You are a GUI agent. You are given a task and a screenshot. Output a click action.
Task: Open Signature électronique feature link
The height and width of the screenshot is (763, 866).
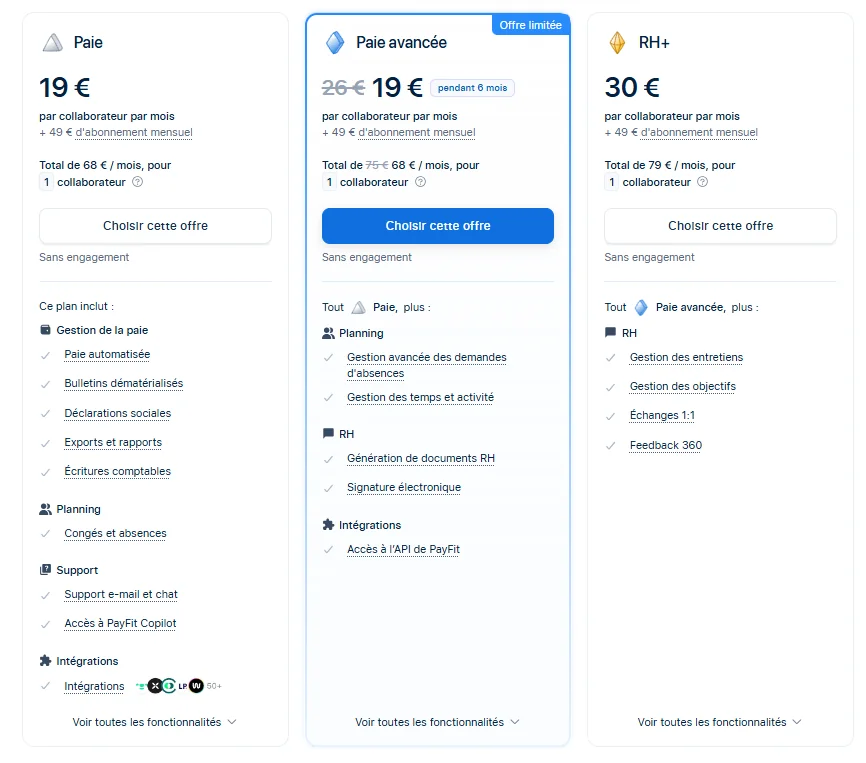pos(404,488)
